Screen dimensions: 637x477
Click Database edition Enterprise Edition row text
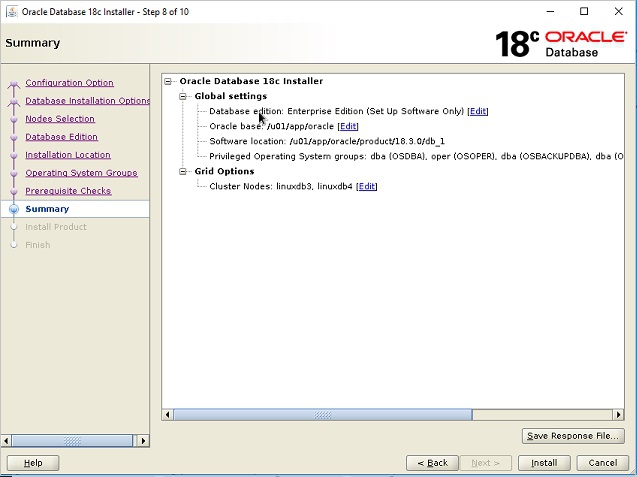336,111
